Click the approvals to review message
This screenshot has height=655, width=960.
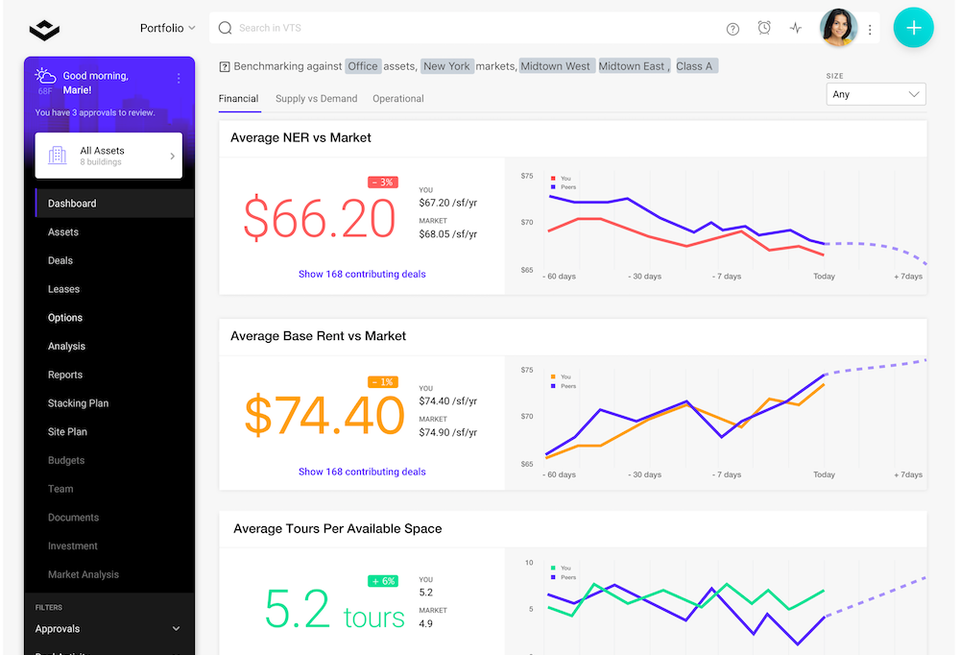95,113
